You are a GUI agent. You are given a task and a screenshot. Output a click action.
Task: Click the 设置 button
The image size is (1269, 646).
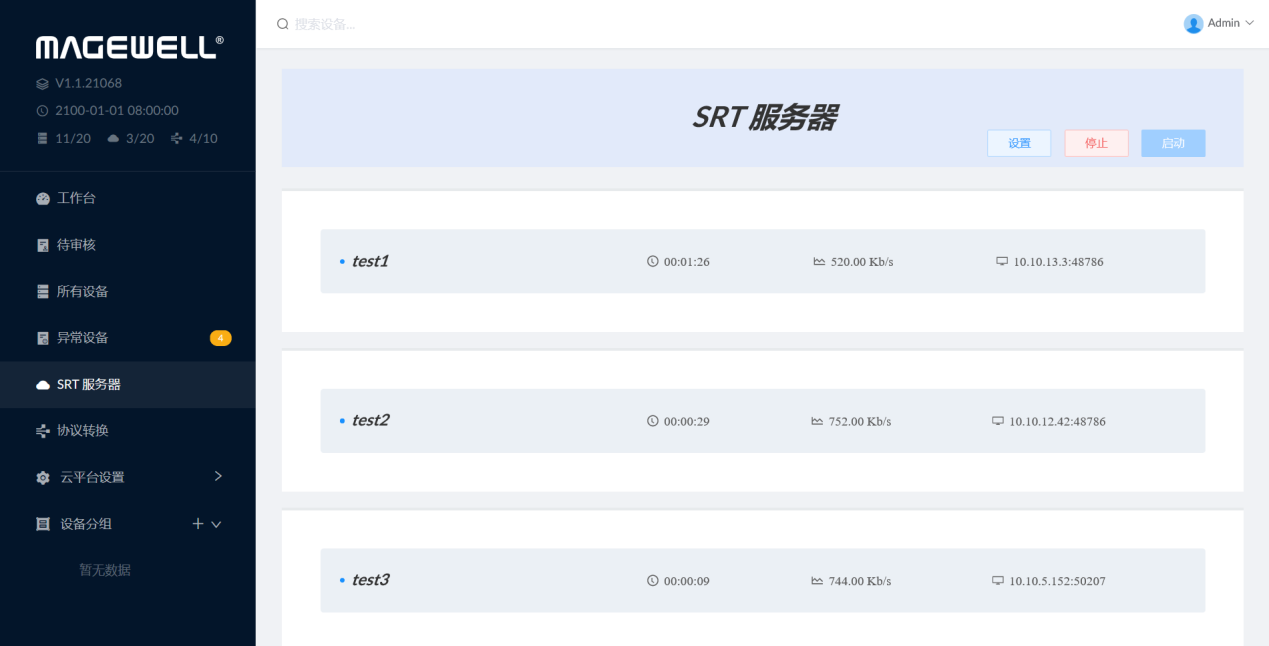point(1019,143)
